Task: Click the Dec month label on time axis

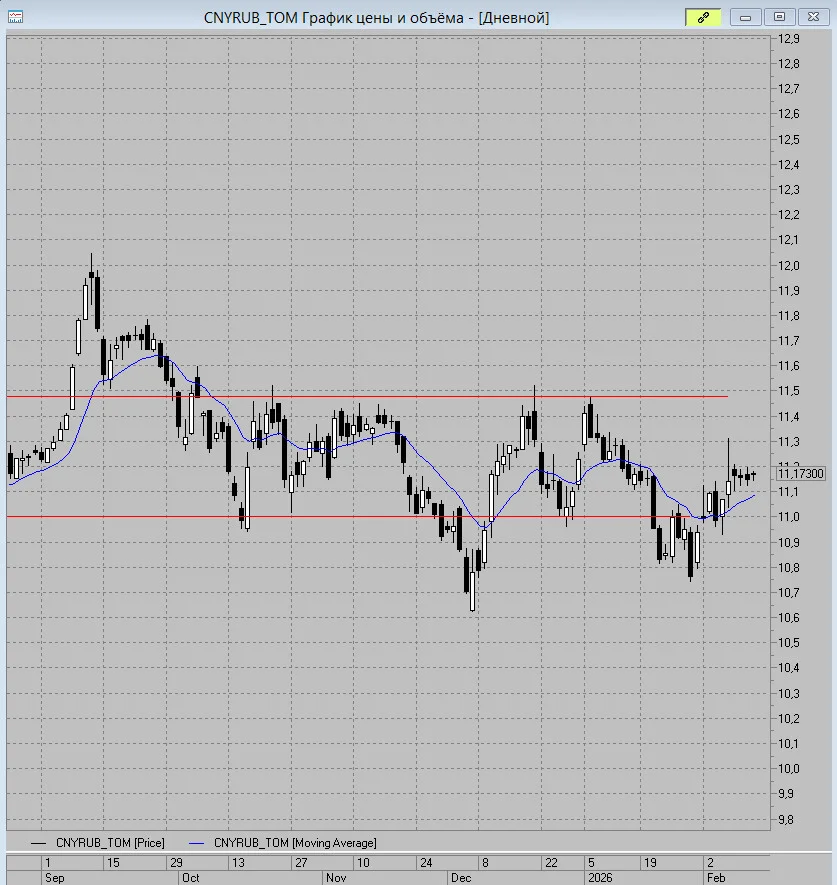Action: 461,878
